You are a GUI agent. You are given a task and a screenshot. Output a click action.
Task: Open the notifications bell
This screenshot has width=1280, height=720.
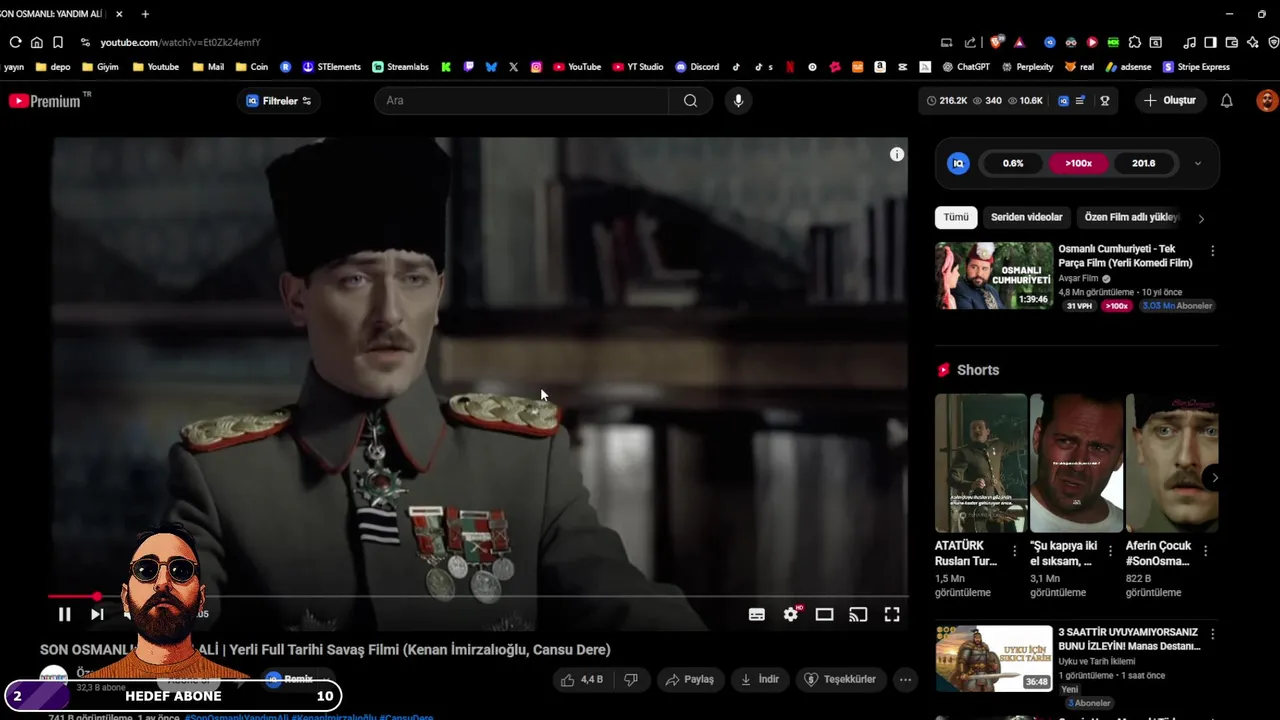point(1227,101)
